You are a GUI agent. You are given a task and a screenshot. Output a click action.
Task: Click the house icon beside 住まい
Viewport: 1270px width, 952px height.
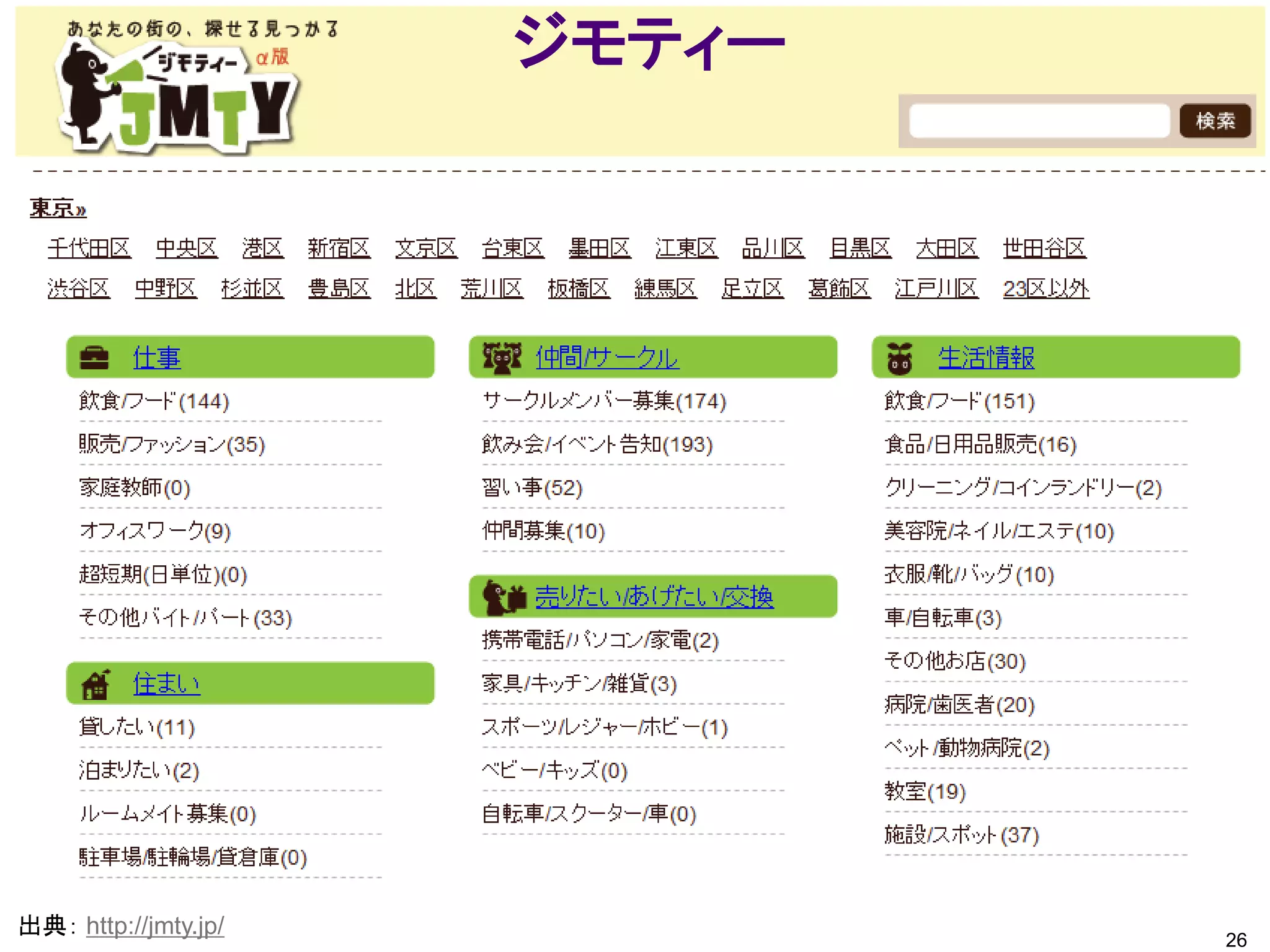(95, 684)
